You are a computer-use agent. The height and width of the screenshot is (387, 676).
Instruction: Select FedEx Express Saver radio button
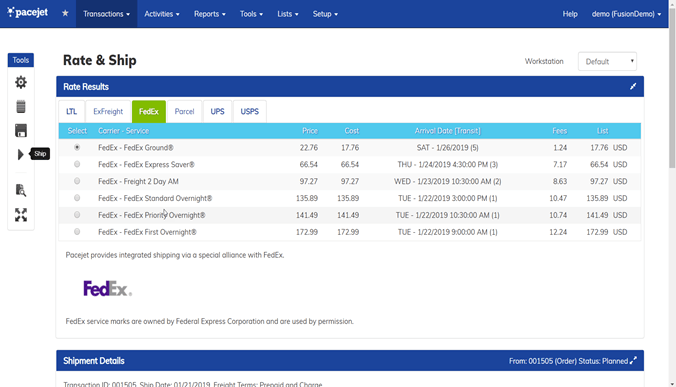tap(77, 164)
